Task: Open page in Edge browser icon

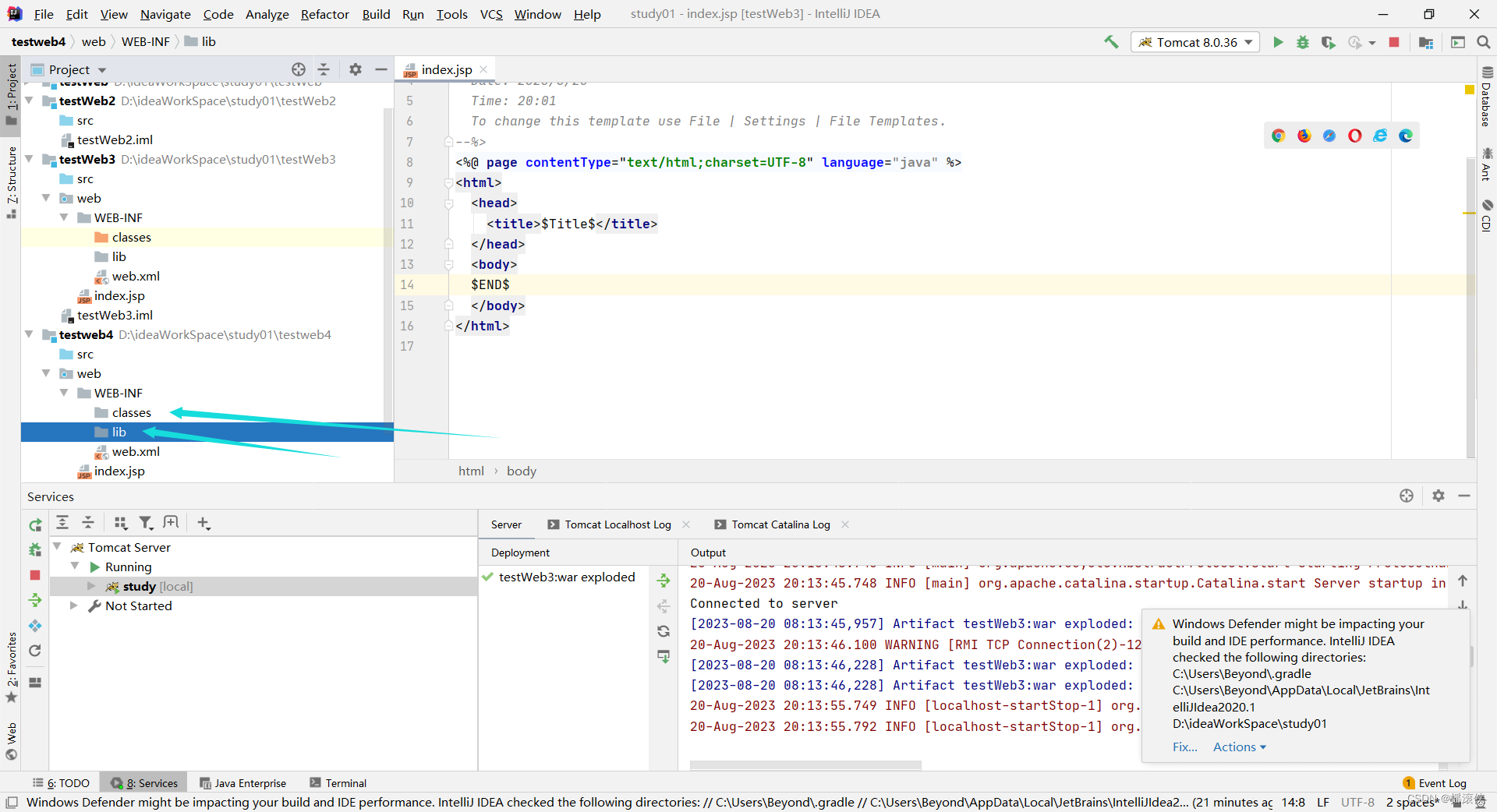Action: click(1406, 136)
